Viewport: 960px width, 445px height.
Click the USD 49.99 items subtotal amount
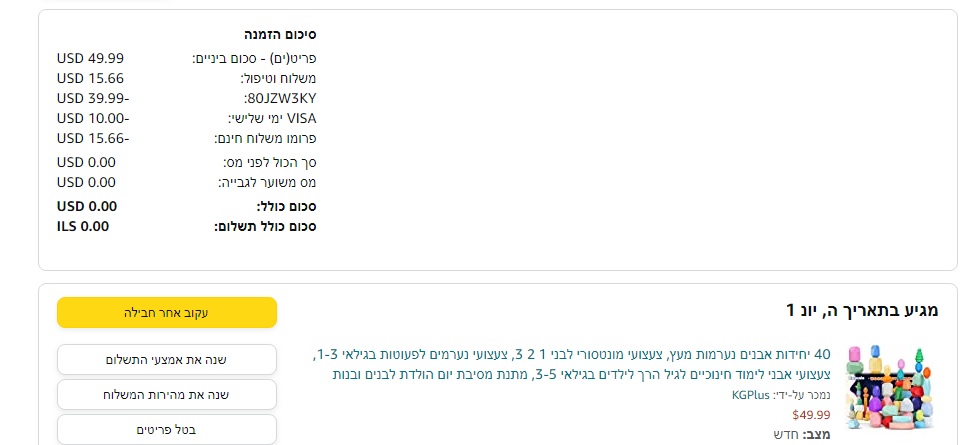coord(91,58)
